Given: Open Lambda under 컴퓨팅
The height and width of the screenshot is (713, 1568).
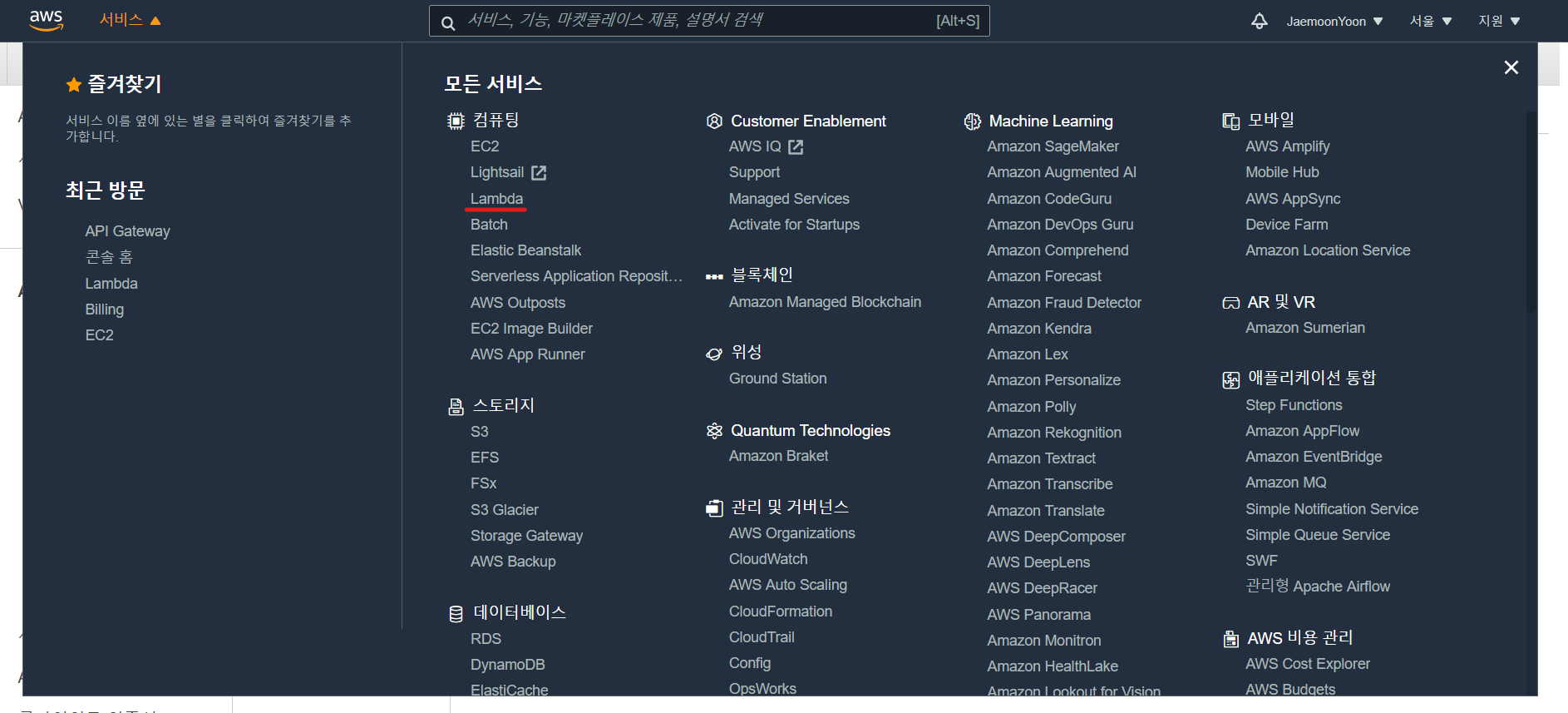Looking at the screenshot, I should pyautogui.click(x=496, y=199).
